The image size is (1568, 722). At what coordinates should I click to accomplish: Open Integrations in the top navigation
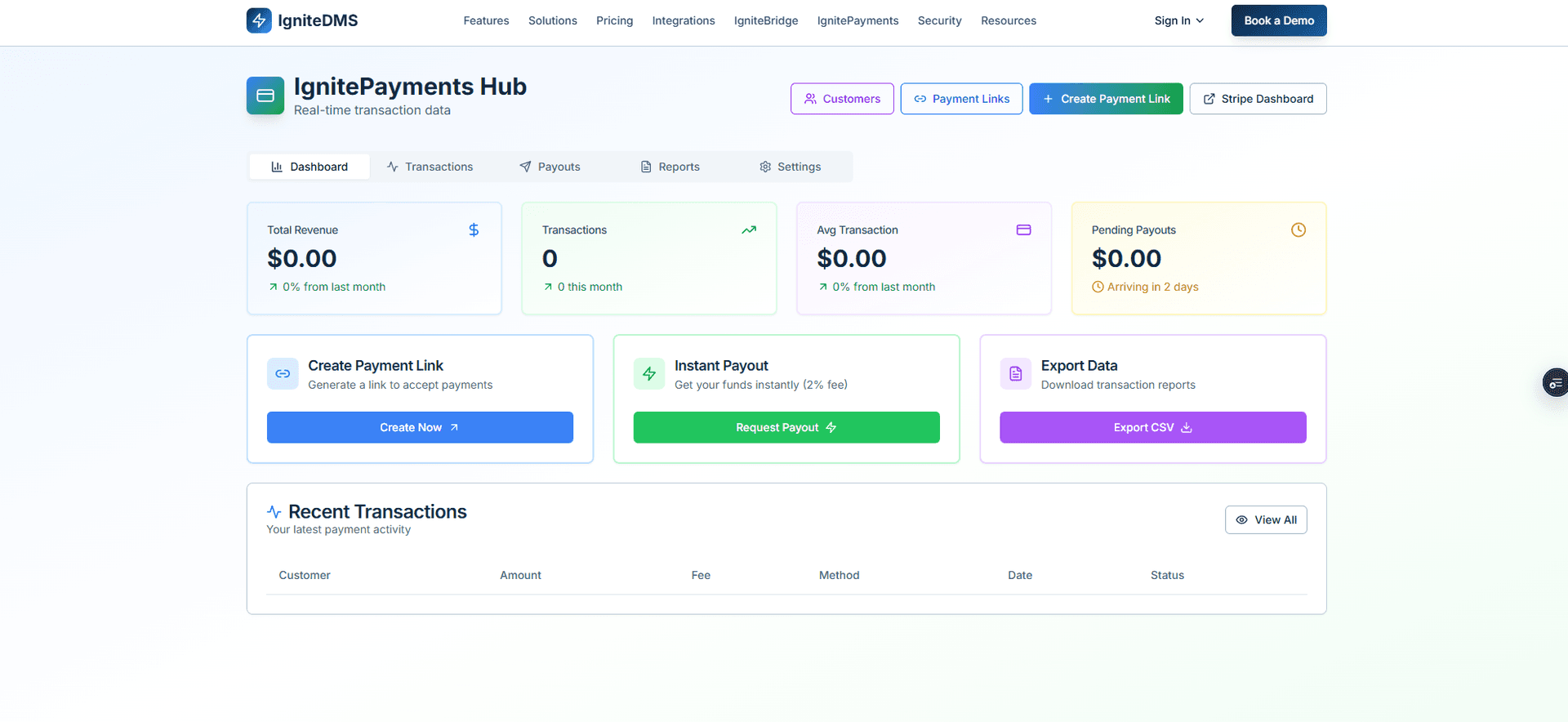pyautogui.click(x=684, y=20)
